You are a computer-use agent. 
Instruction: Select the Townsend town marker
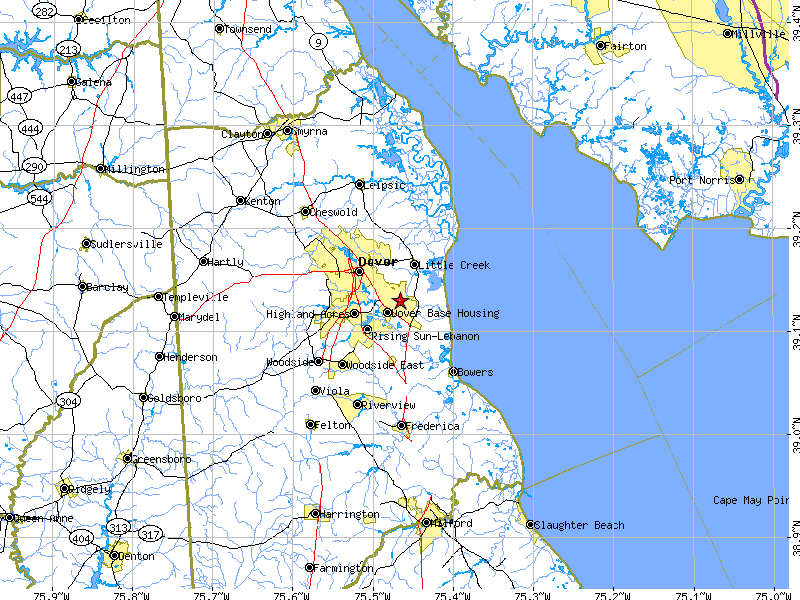tap(220, 29)
